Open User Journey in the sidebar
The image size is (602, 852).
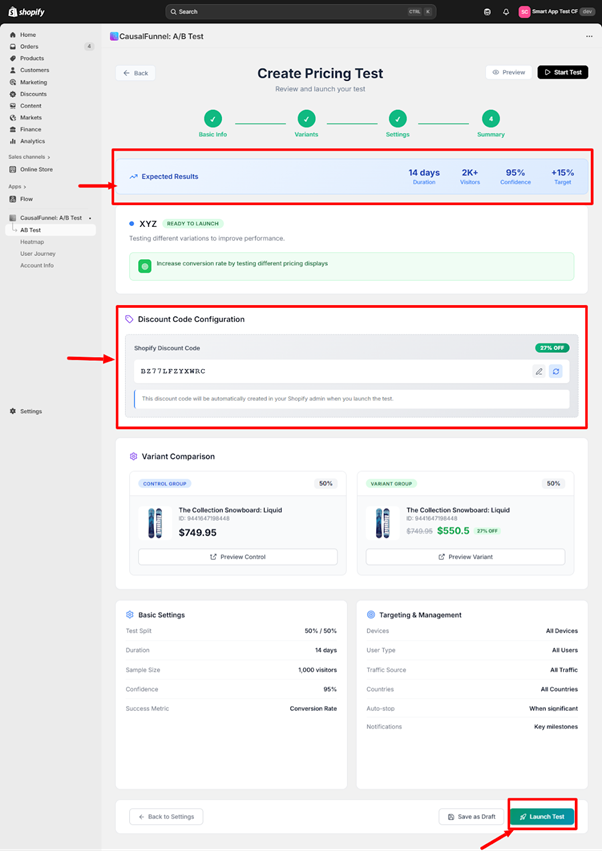point(37,253)
